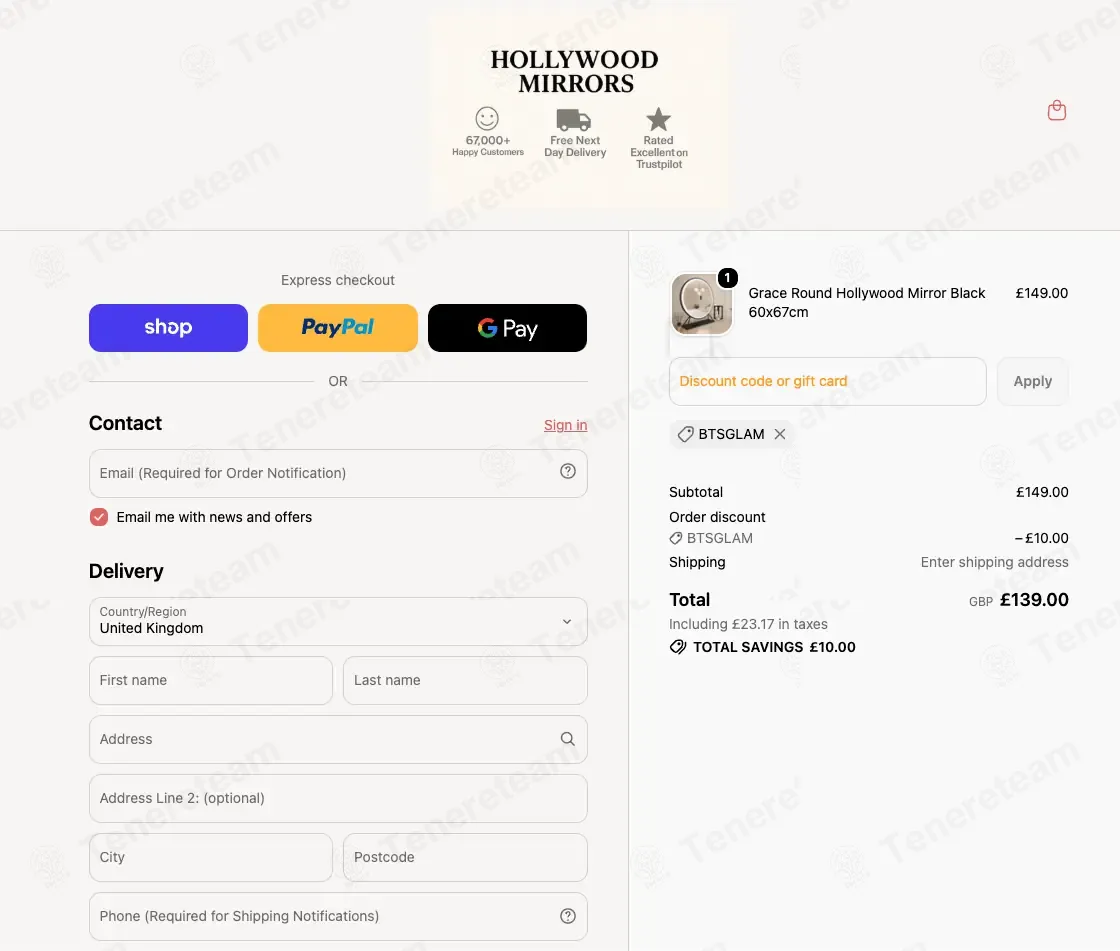The width and height of the screenshot is (1120, 951).
Task: Click the Express checkout heading
Action: [337, 280]
